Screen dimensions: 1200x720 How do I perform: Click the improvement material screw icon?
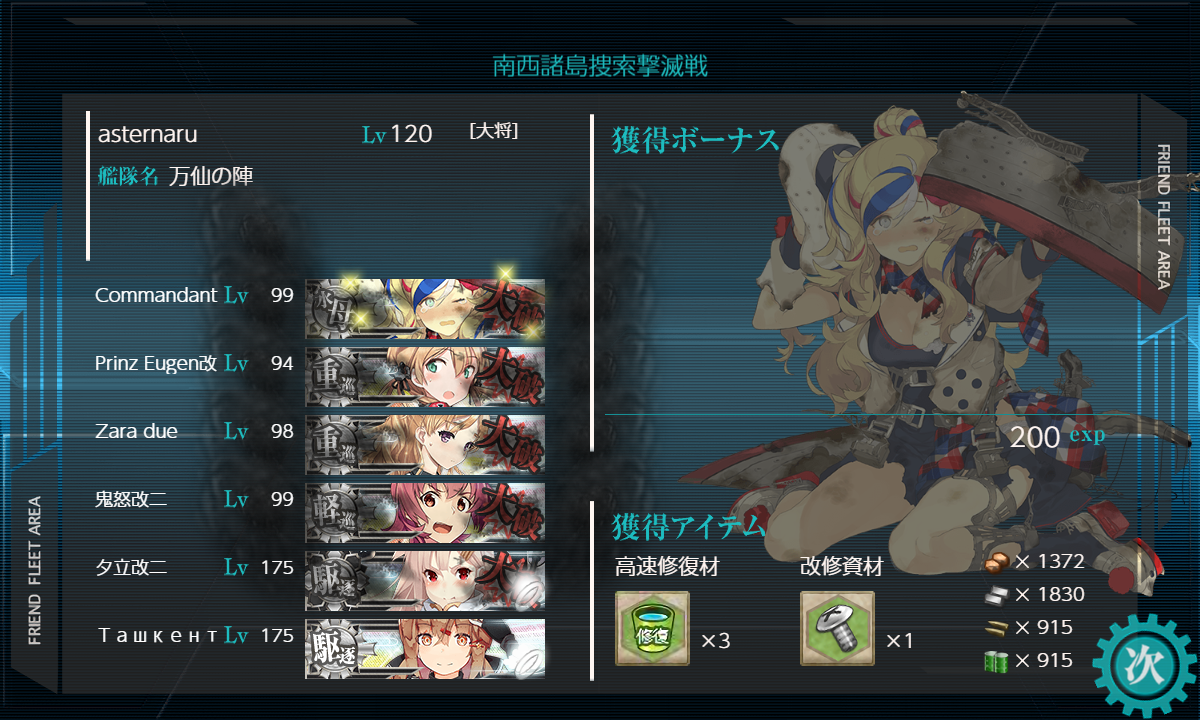[837, 628]
